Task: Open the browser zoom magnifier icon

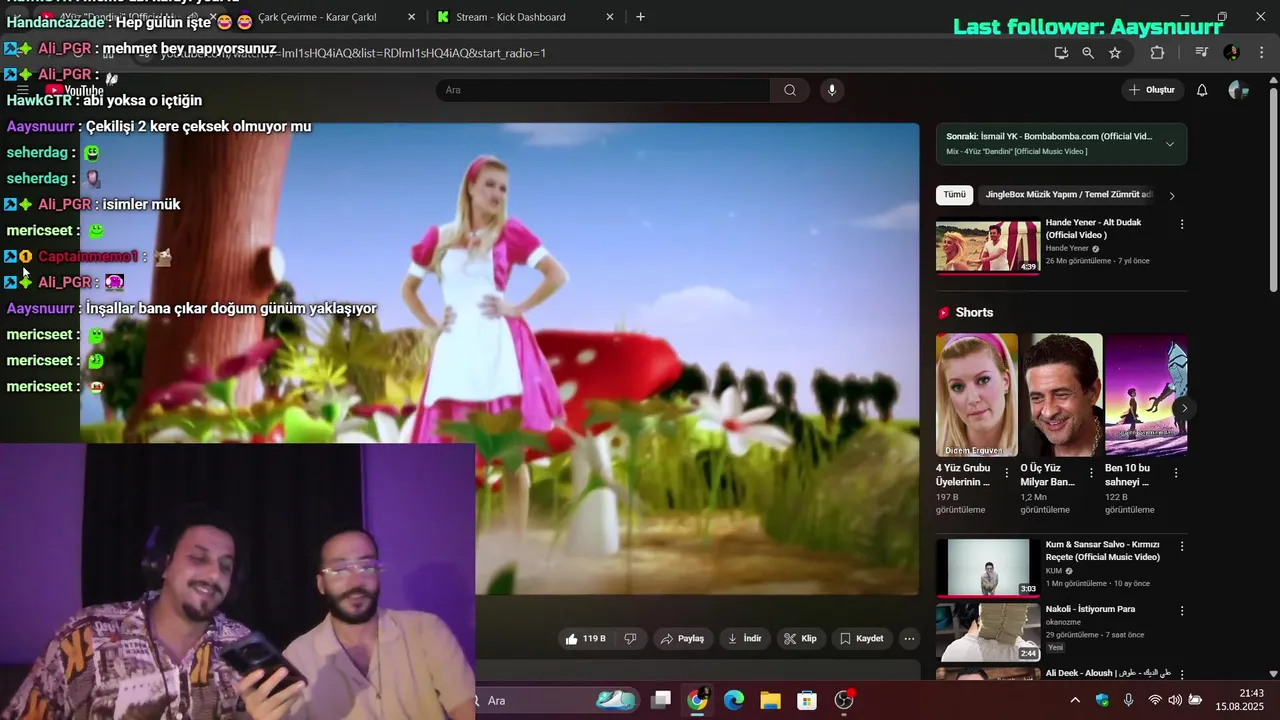Action: (x=1088, y=53)
